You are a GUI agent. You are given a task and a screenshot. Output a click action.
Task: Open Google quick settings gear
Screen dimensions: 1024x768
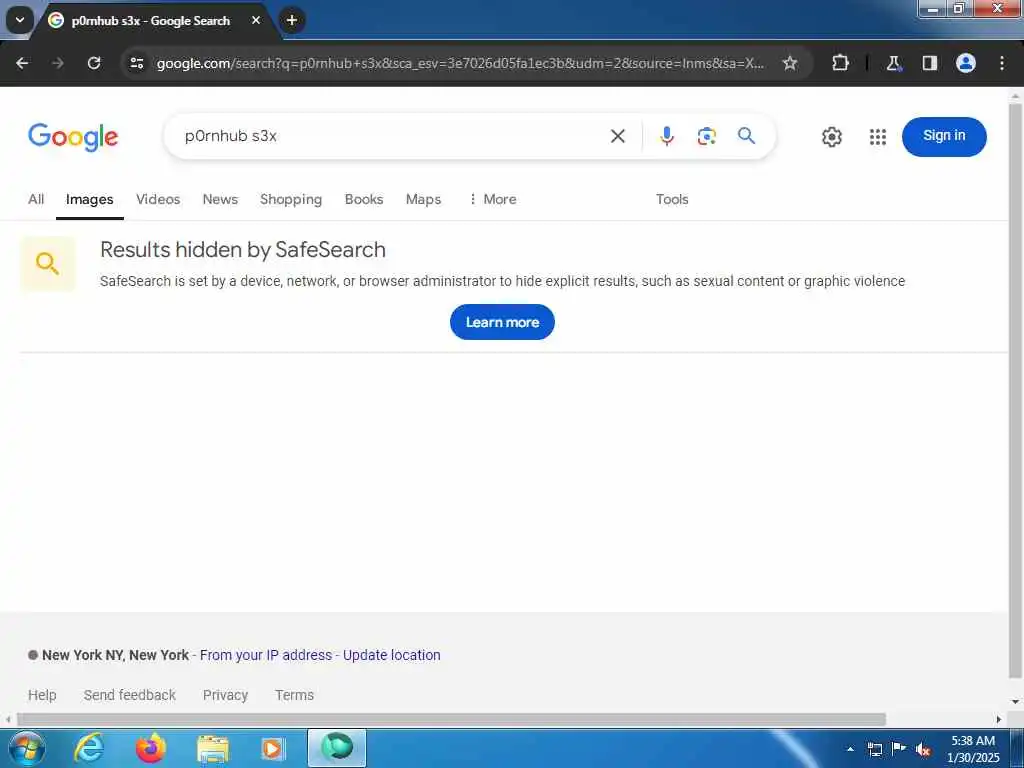coord(831,136)
